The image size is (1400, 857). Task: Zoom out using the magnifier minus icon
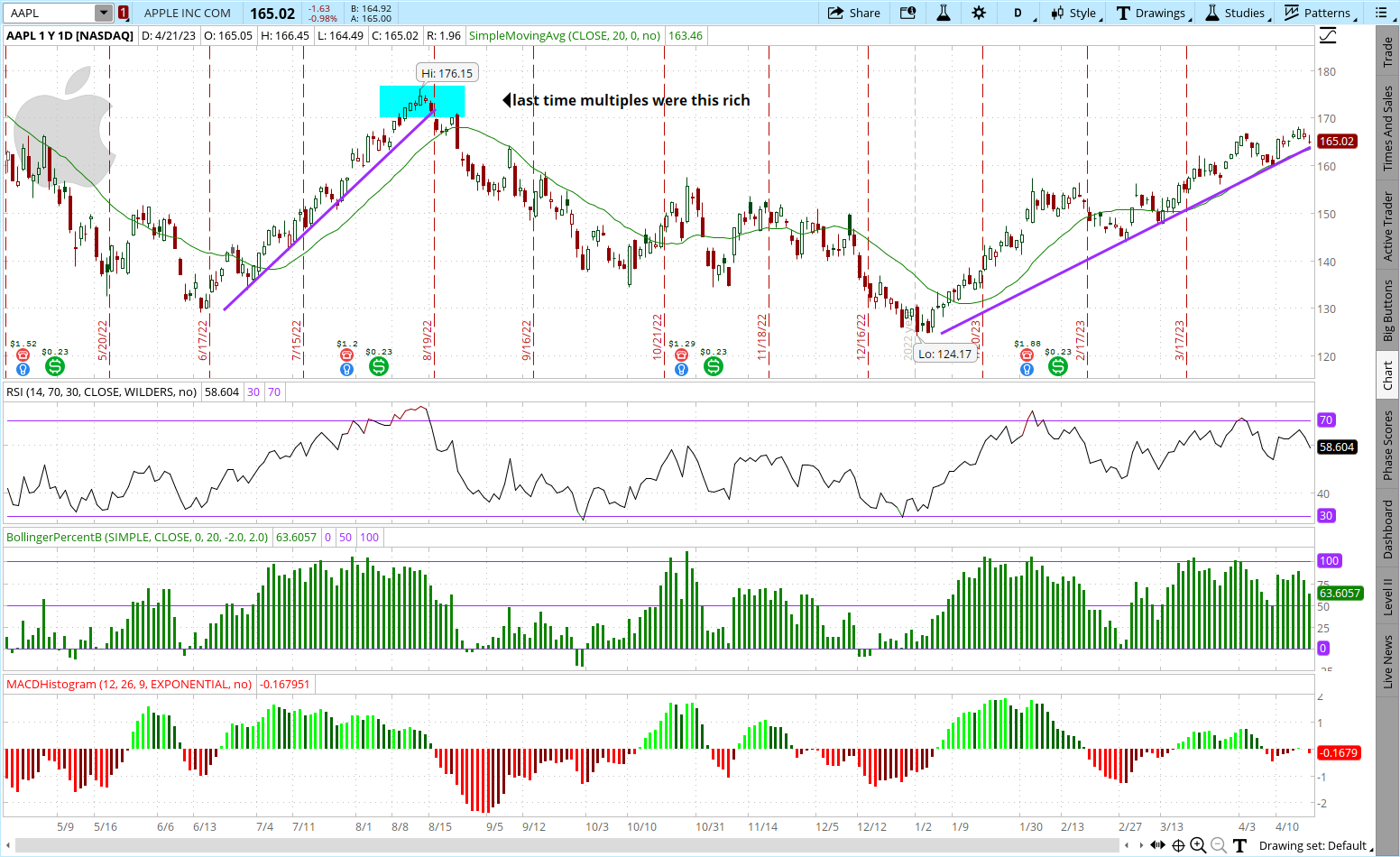click(1219, 845)
